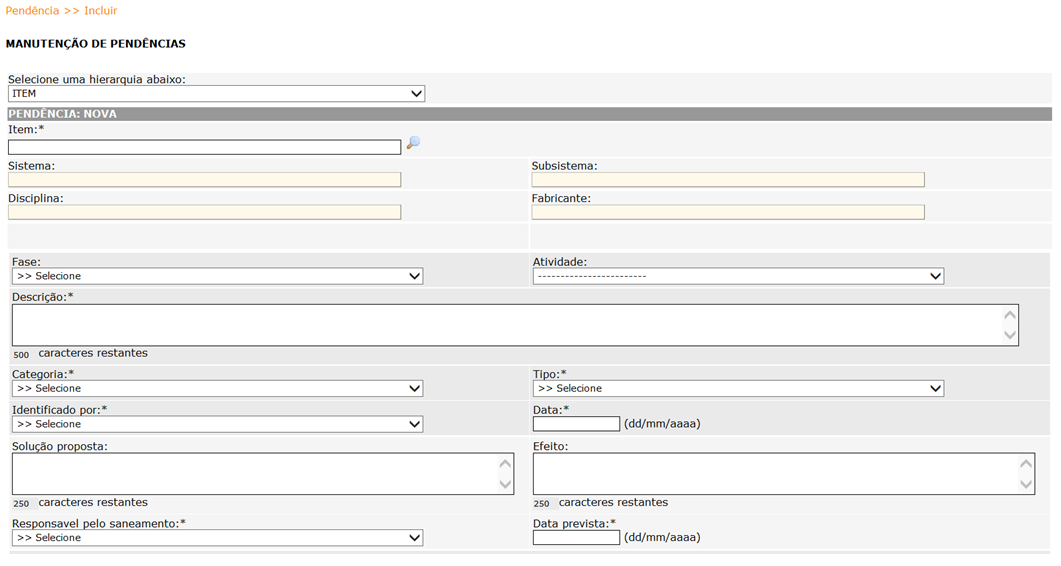The image size is (1061, 566).
Task: Expand the Categoria dropdown
Action: pos(217,388)
